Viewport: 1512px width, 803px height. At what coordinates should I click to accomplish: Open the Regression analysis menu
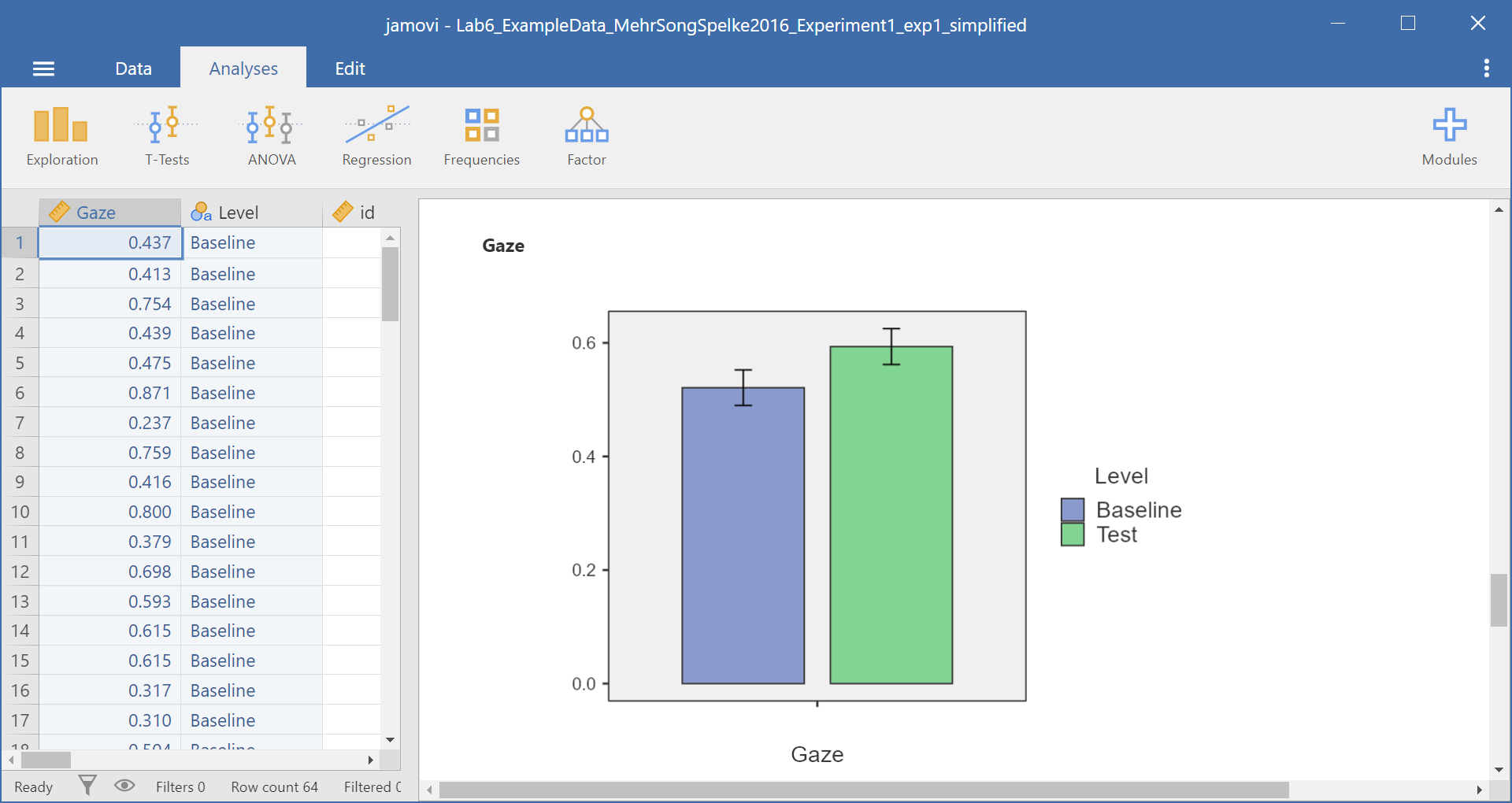tap(376, 137)
